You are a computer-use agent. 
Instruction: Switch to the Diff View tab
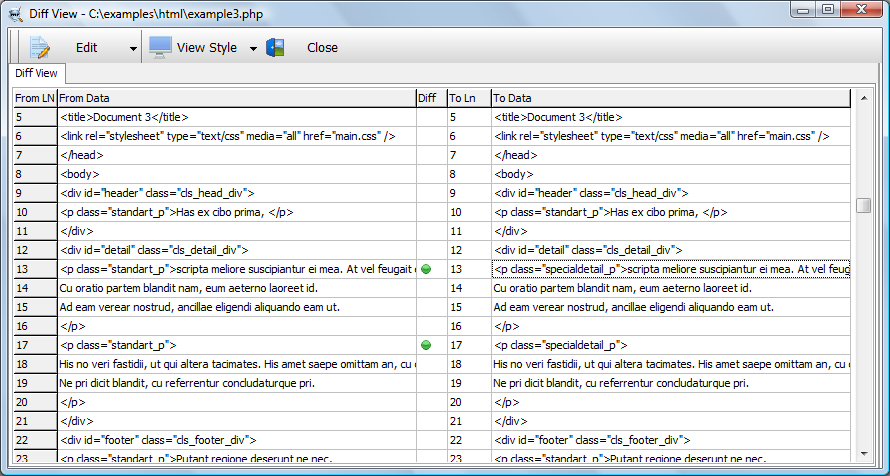(x=38, y=73)
